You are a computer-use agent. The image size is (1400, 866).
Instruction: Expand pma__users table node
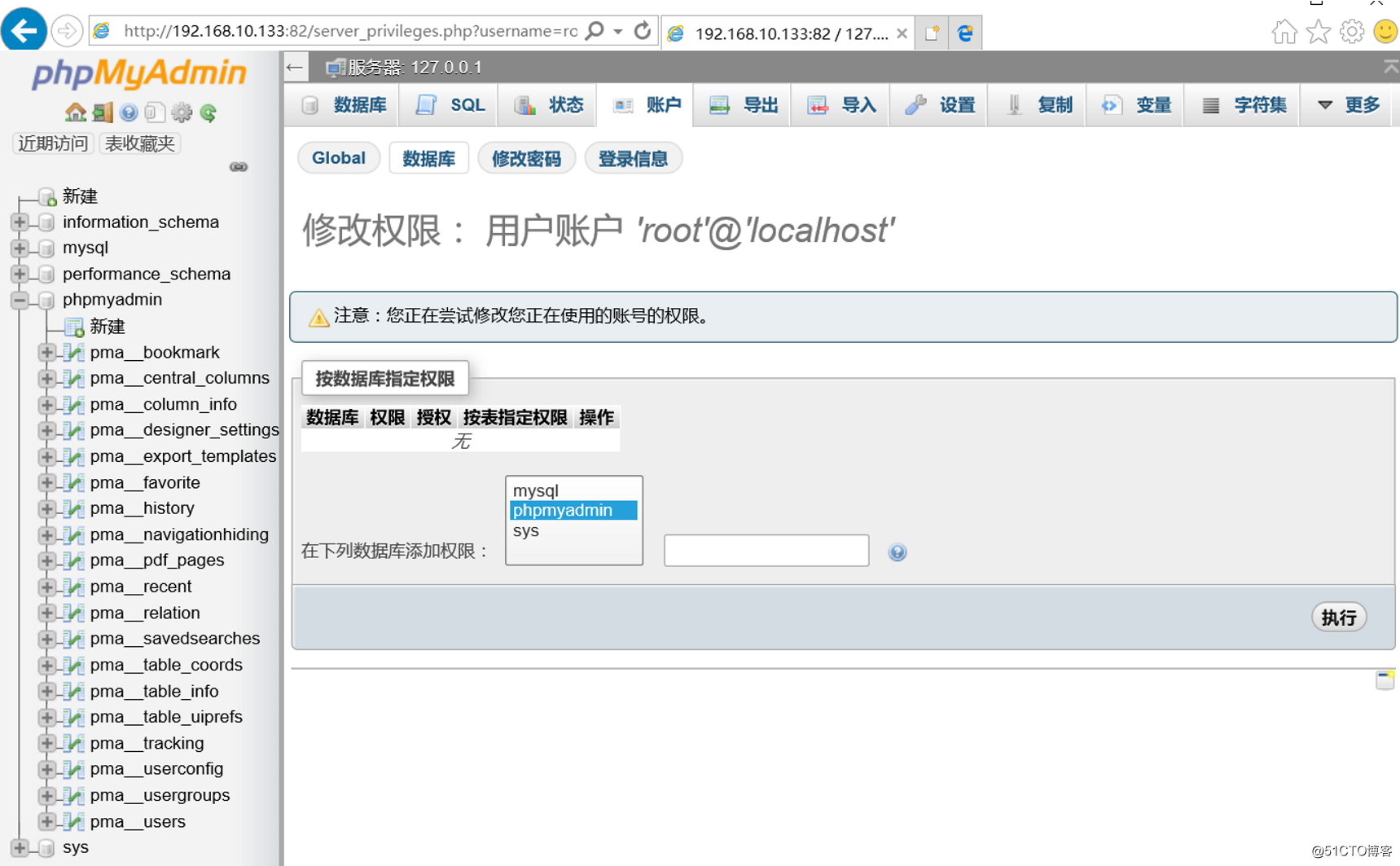coord(46,821)
